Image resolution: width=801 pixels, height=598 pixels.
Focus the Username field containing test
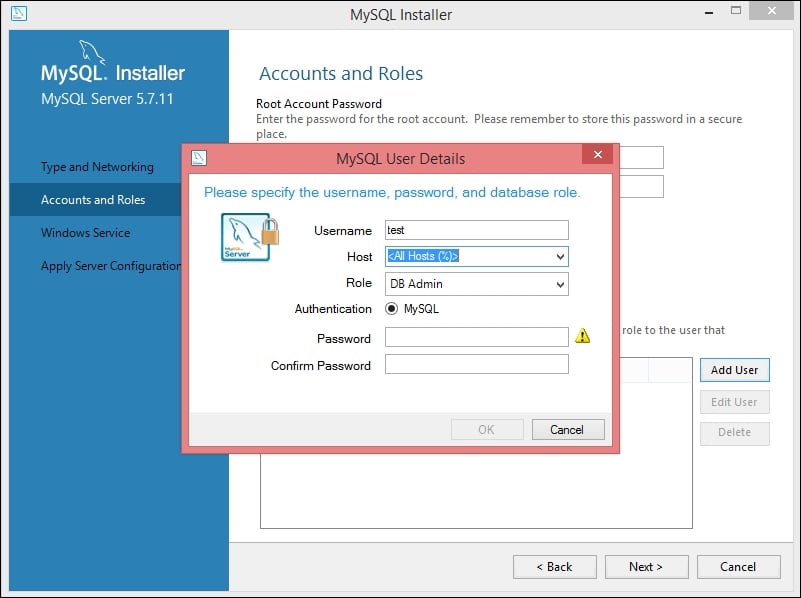pos(476,230)
